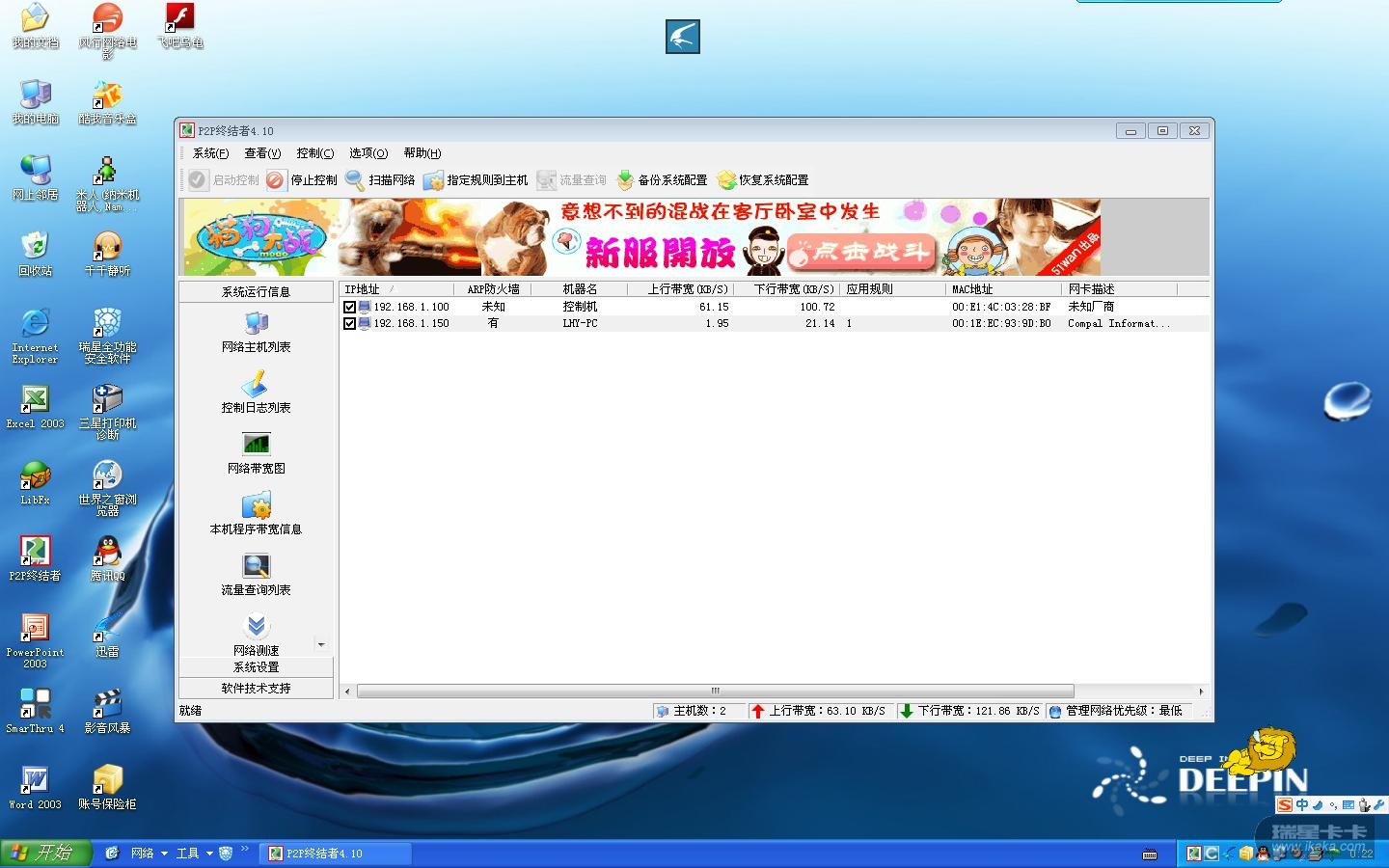Click the 新服開放 banner advertisement
The image size is (1389, 868).
point(641,237)
